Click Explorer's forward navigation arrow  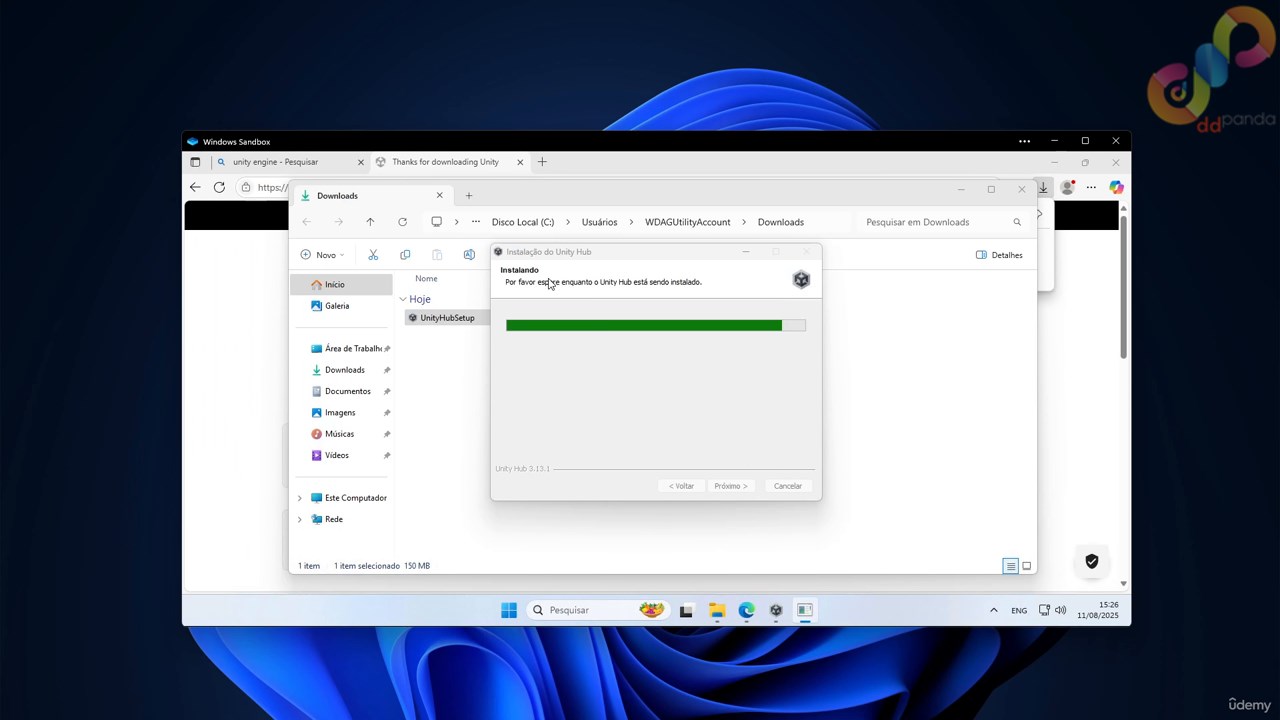[x=338, y=222]
